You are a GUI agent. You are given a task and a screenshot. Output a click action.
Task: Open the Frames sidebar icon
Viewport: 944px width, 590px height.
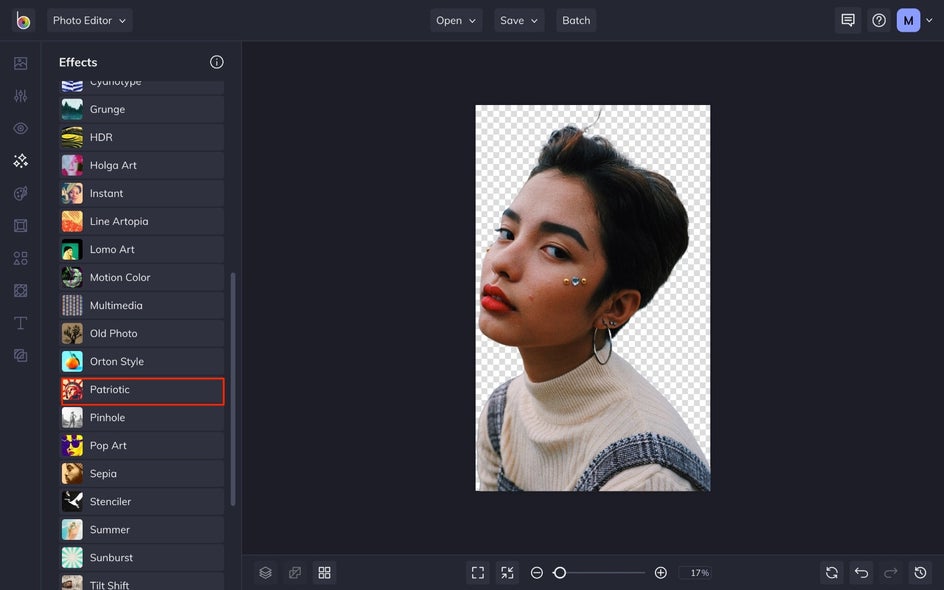coord(20,226)
